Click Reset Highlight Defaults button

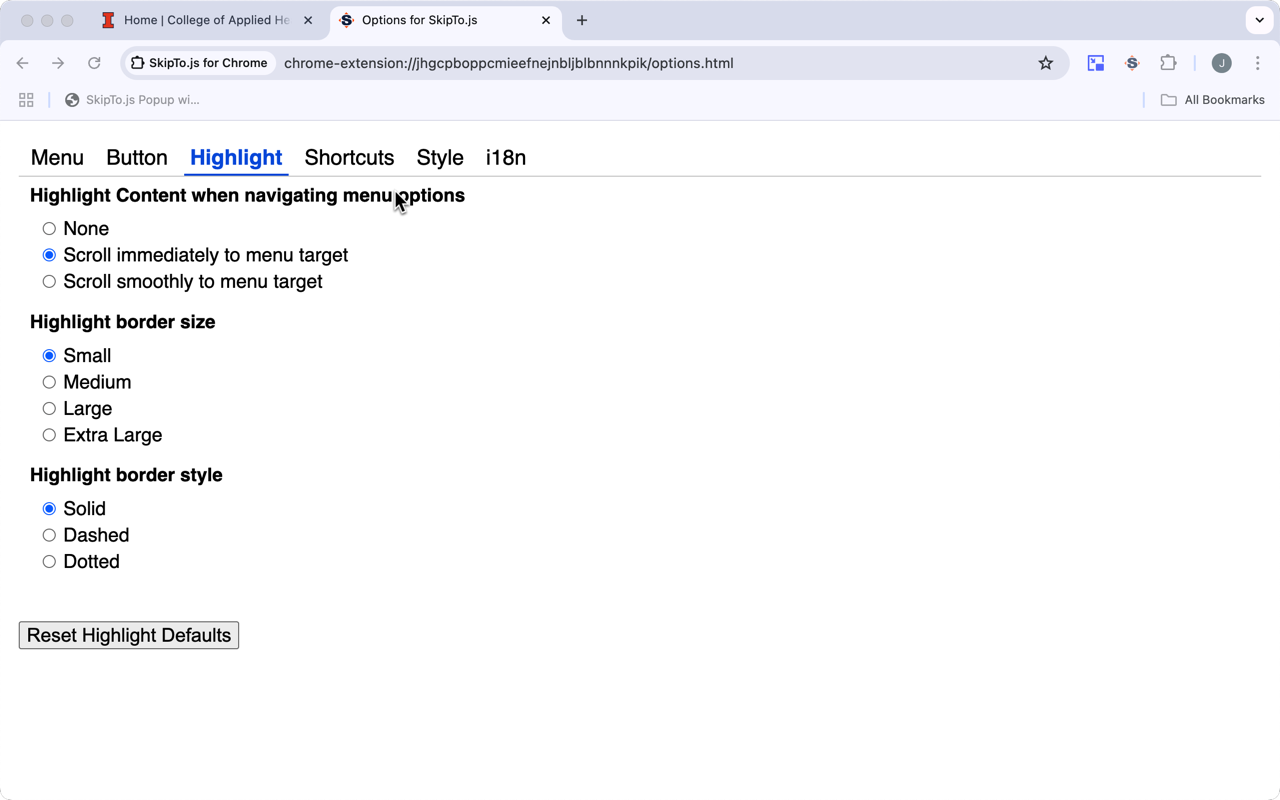tap(129, 635)
